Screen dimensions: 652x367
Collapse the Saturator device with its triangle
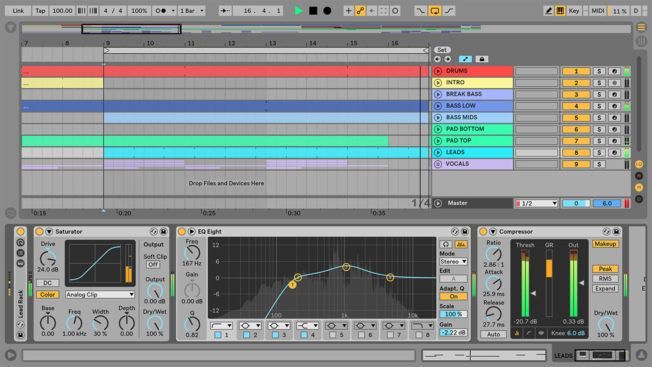point(49,232)
